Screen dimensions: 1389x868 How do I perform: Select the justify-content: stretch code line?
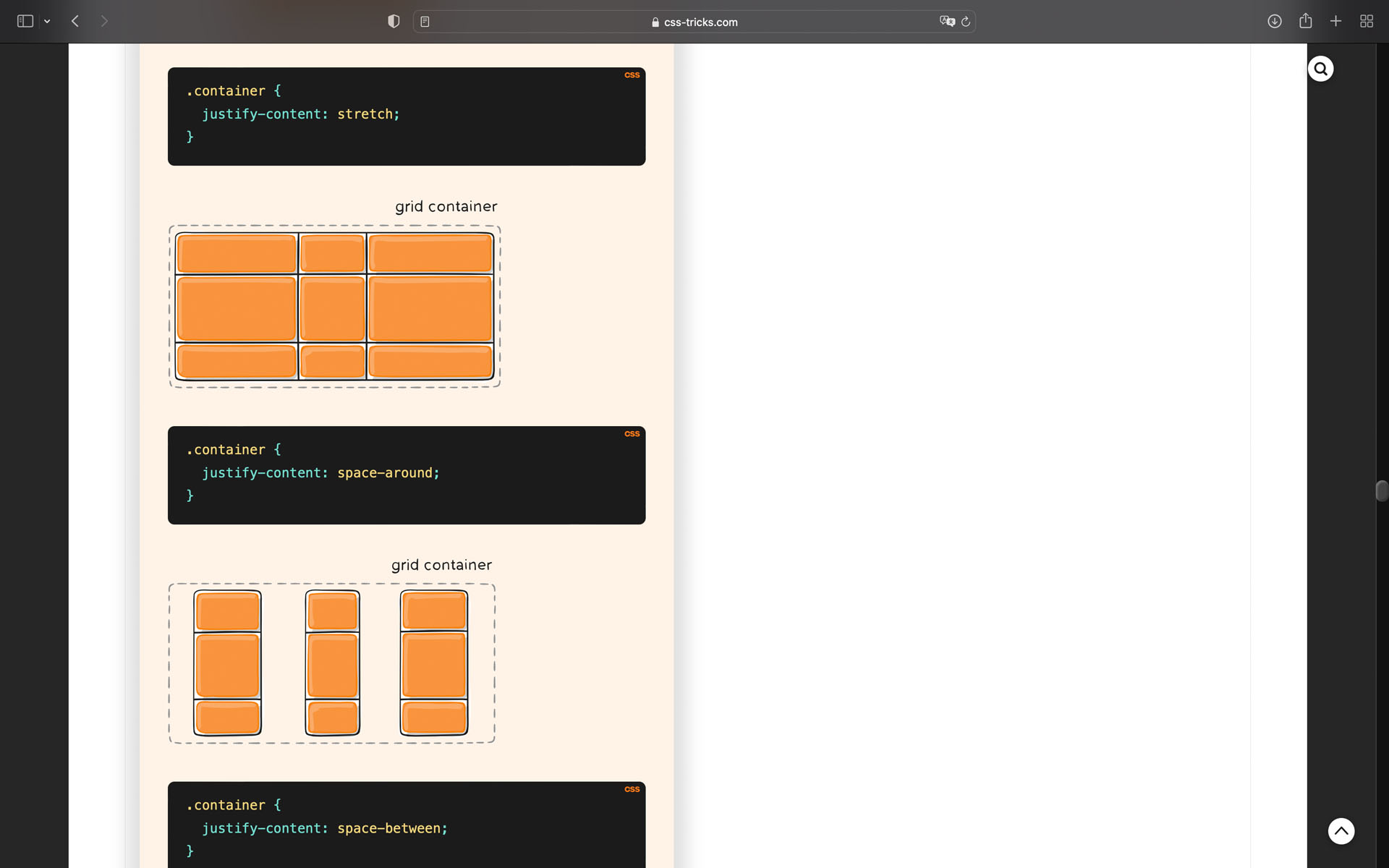pyautogui.click(x=300, y=114)
